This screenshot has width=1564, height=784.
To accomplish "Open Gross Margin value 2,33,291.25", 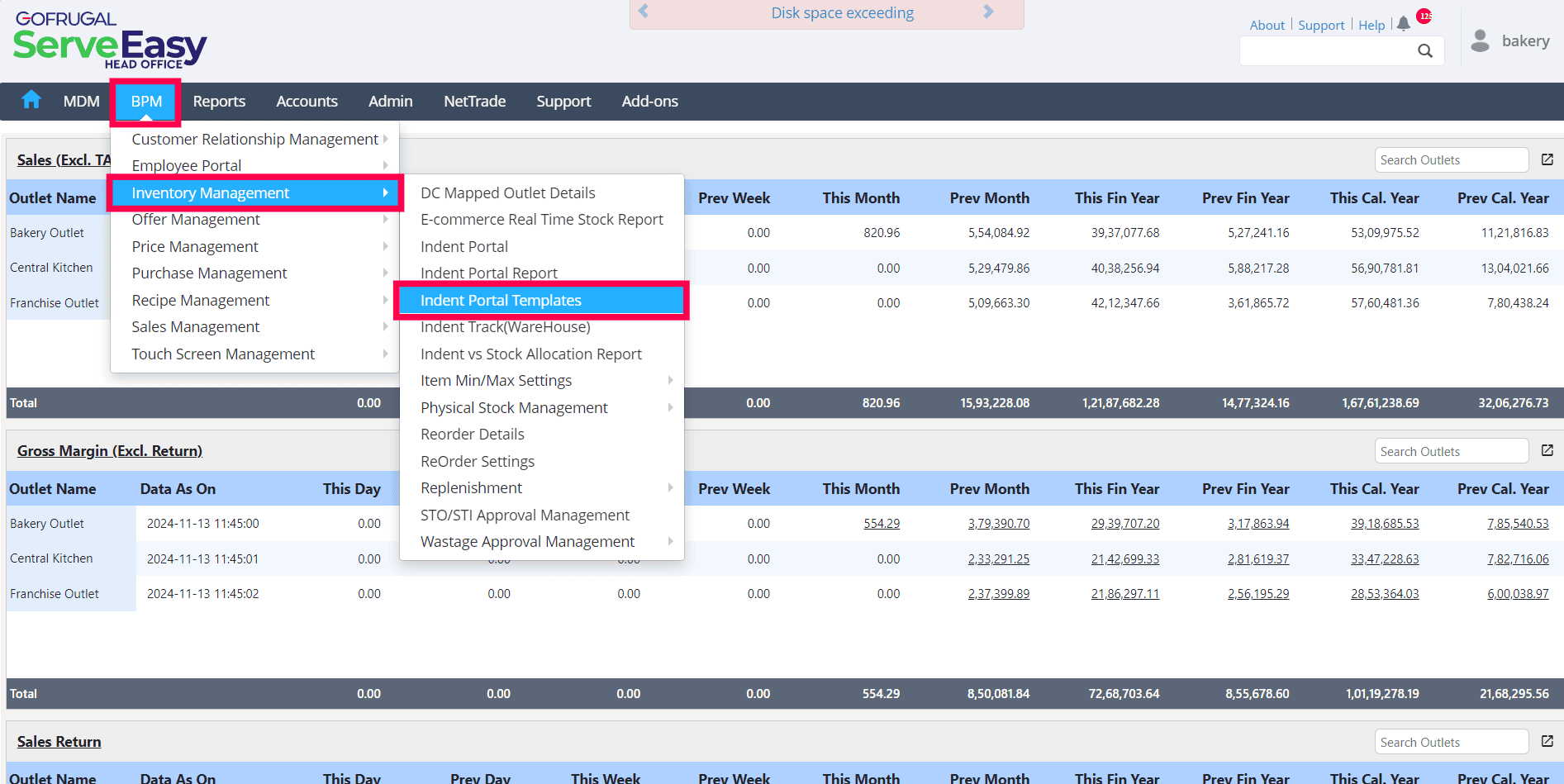I will click(999, 558).
